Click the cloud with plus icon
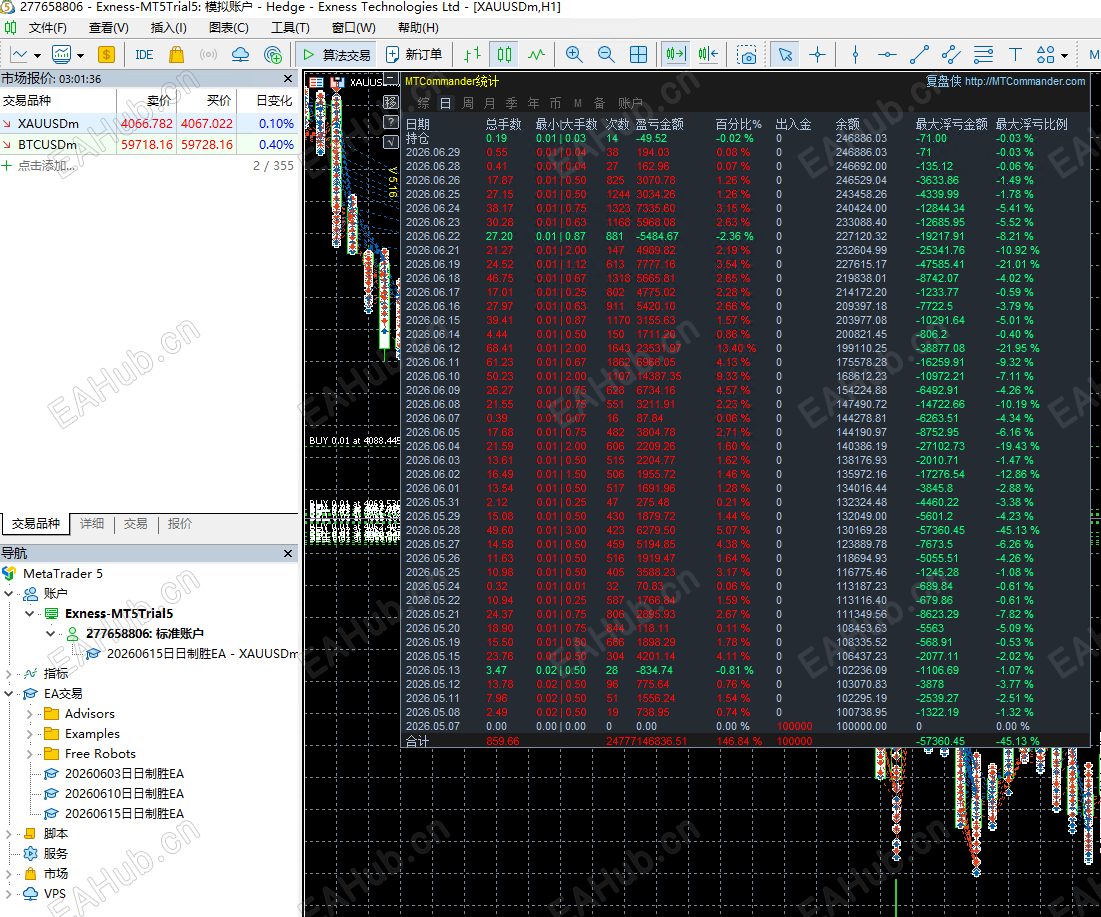This screenshot has width=1101, height=917. coord(273,55)
